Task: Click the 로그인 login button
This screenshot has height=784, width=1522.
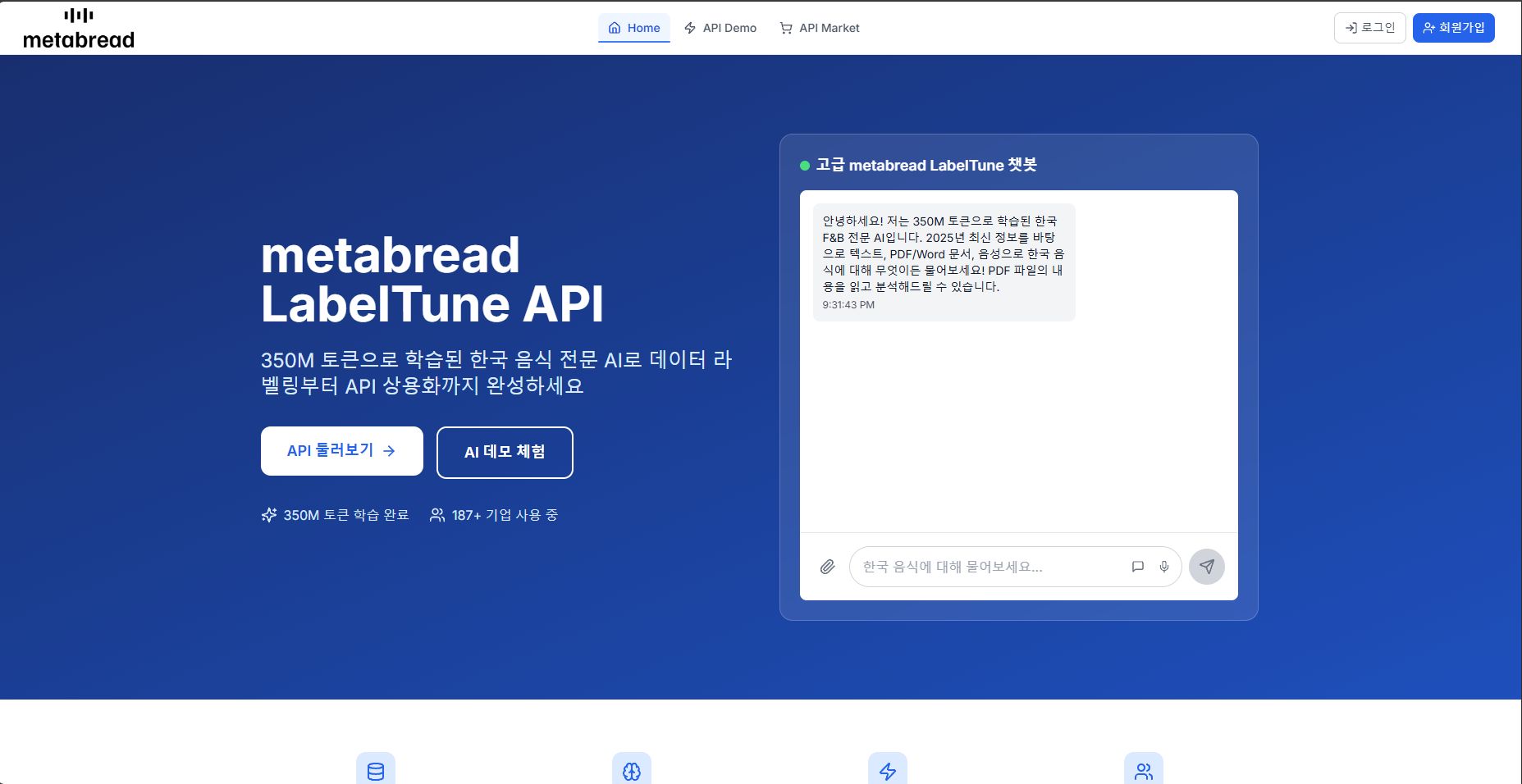Action: click(1369, 28)
